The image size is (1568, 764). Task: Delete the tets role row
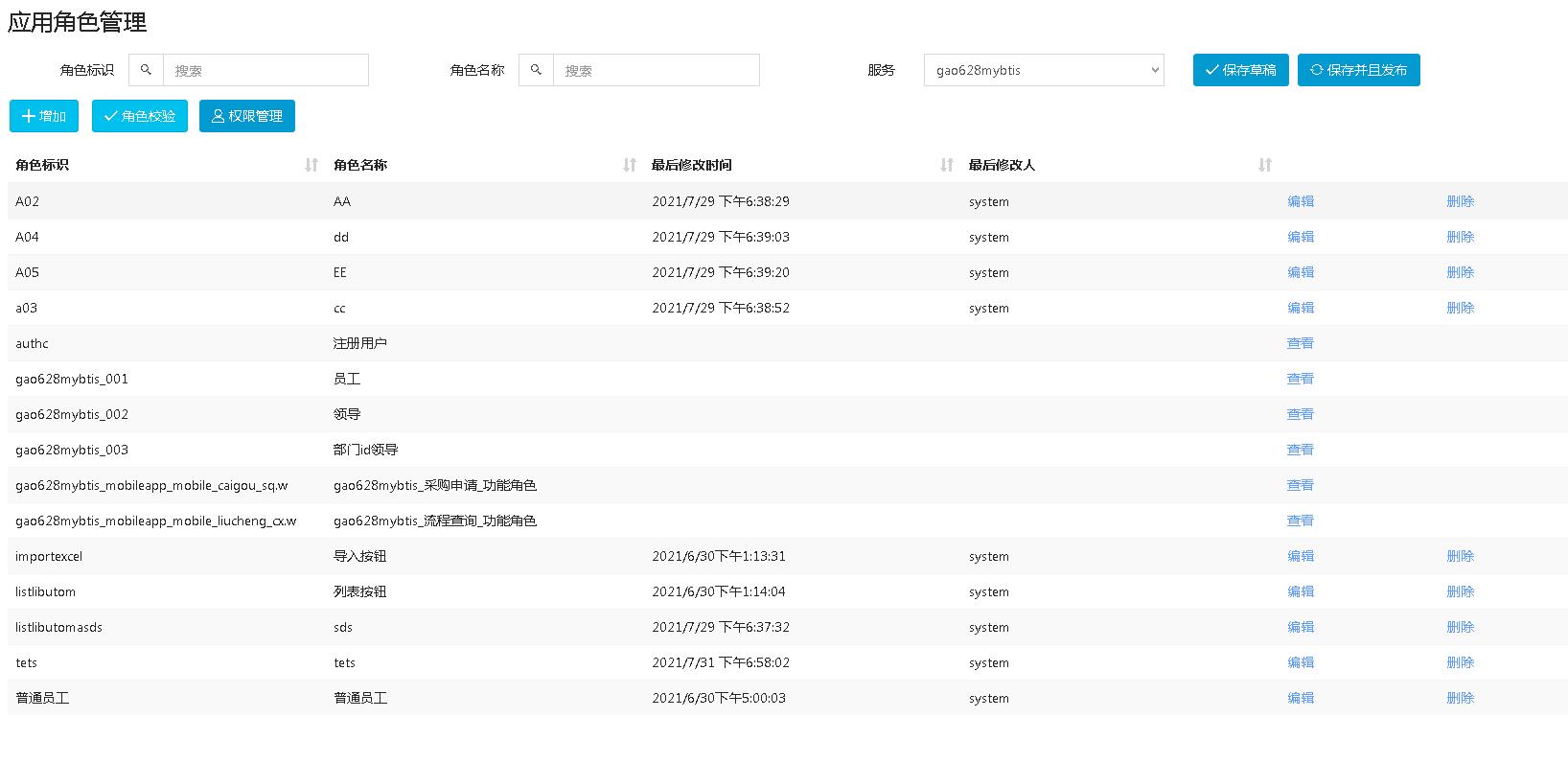coord(1460,662)
